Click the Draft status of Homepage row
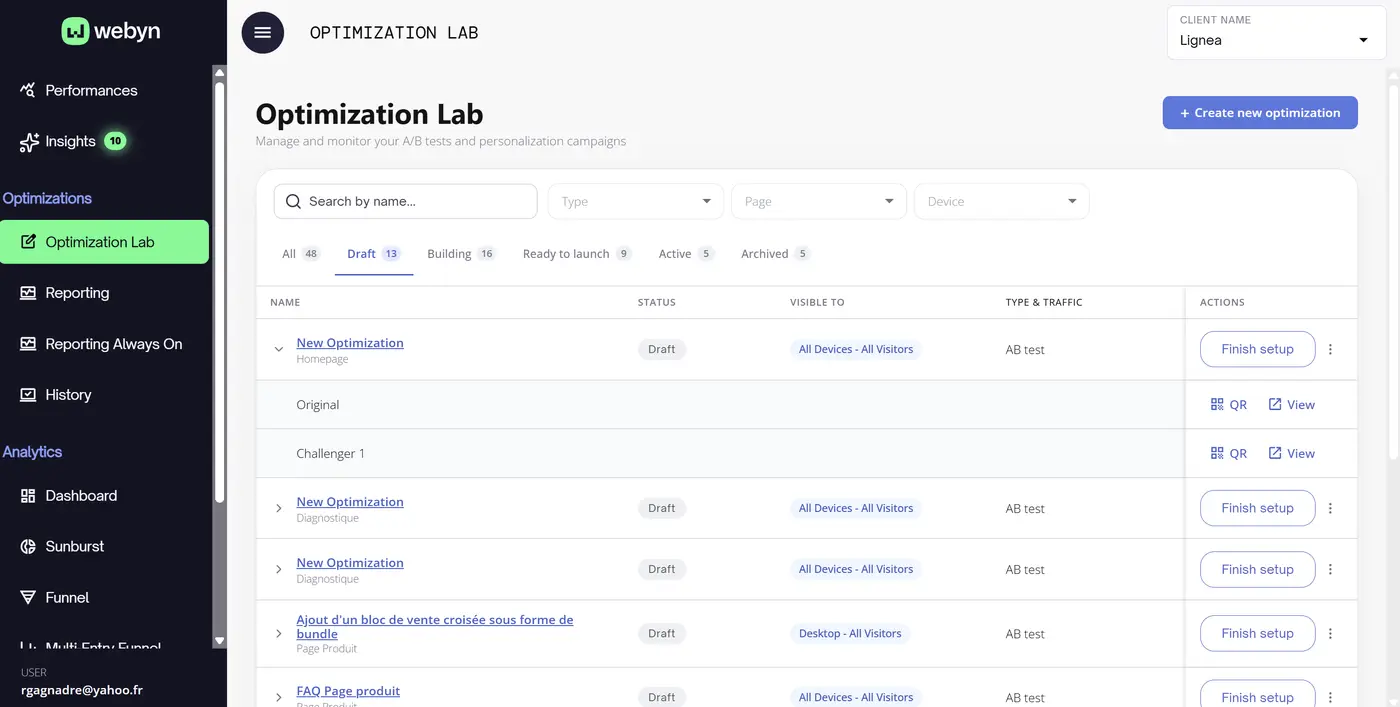The height and width of the screenshot is (707, 1400). pyautogui.click(x=662, y=350)
